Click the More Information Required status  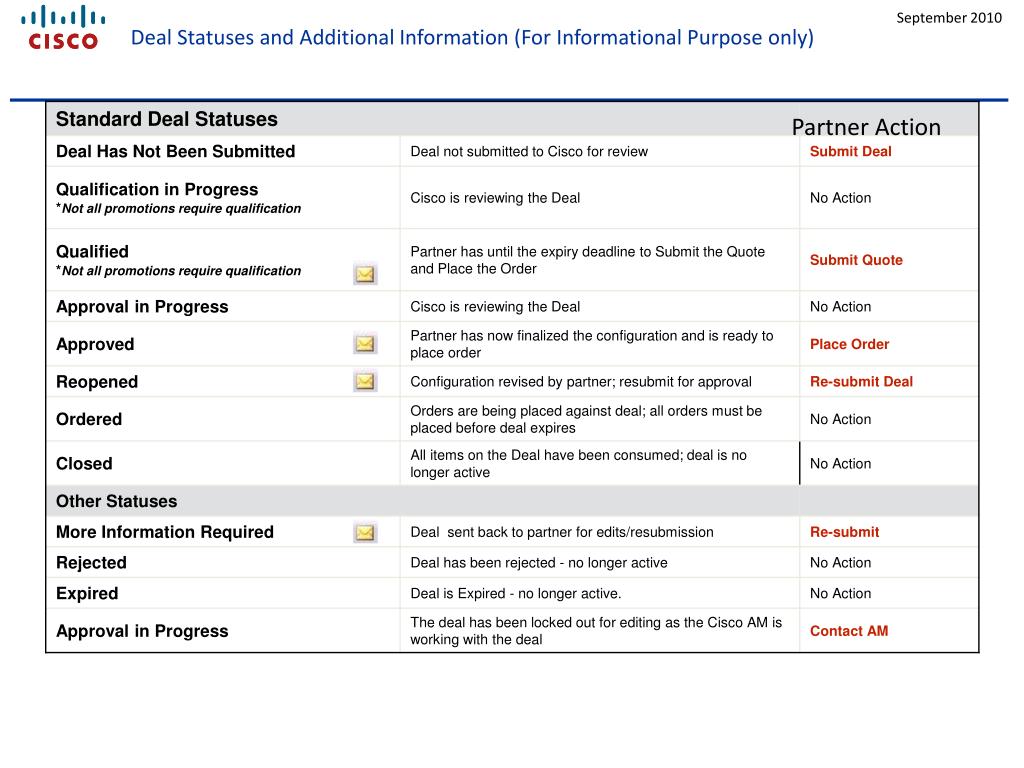(165, 532)
